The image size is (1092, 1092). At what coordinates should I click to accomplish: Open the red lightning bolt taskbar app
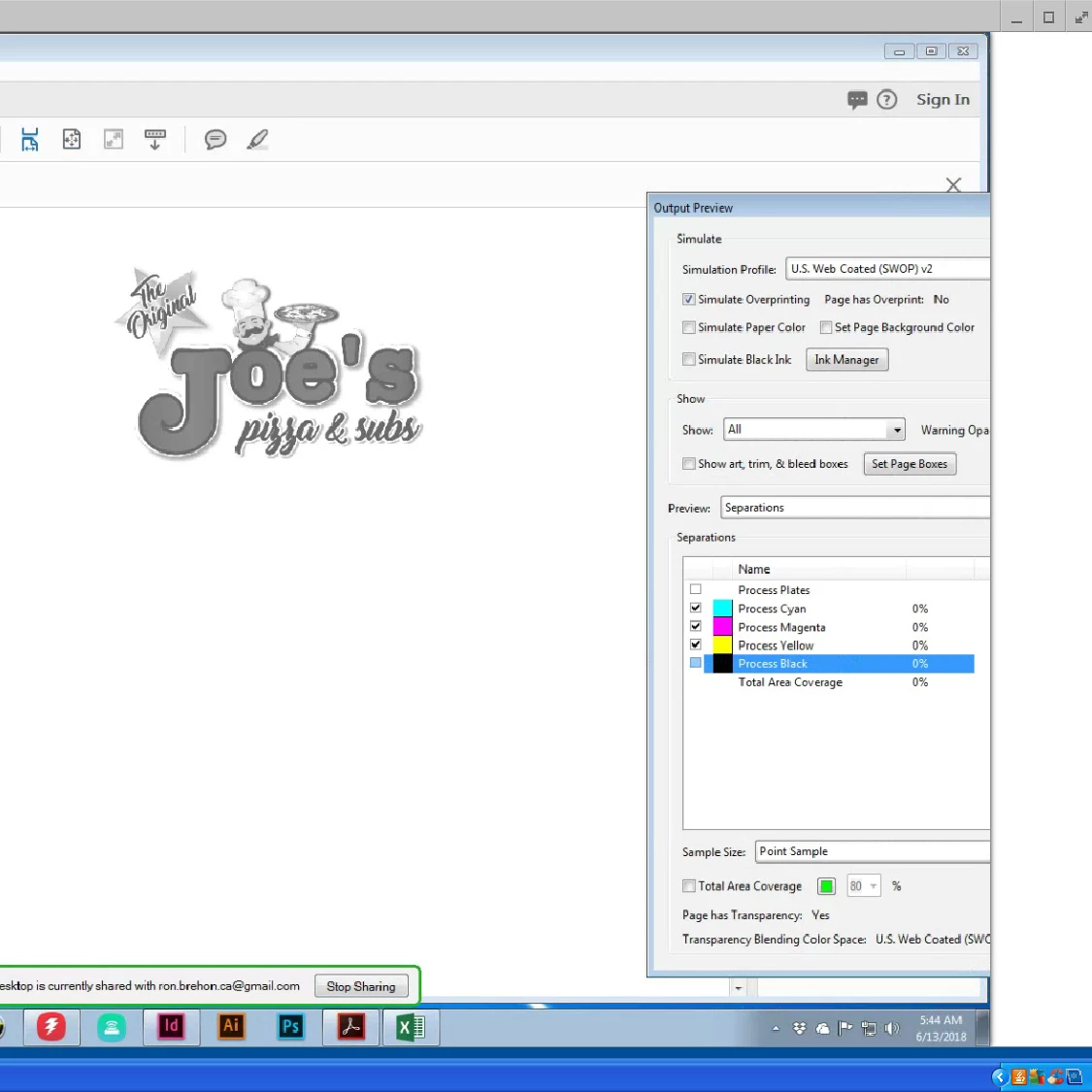tap(50, 1027)
